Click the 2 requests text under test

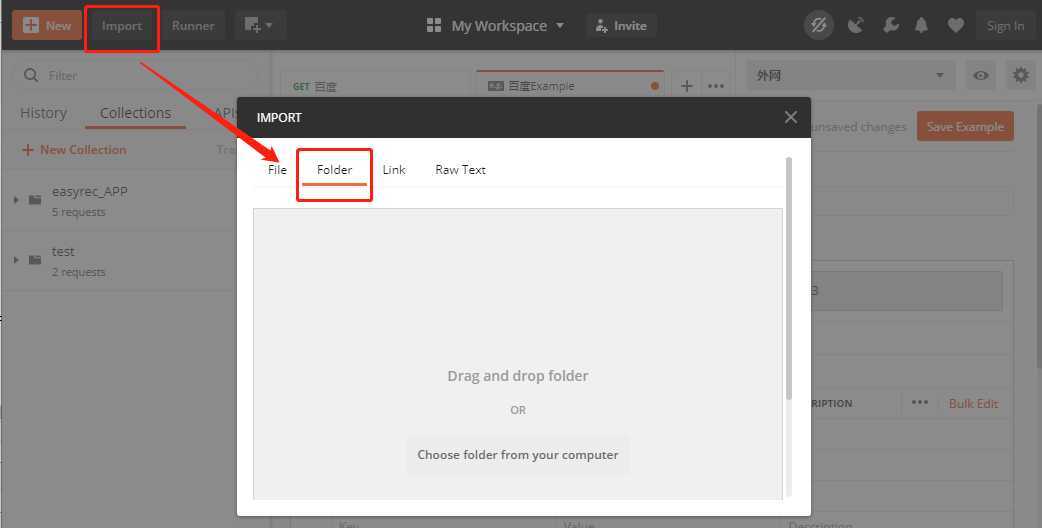click(x=78, y=272)
